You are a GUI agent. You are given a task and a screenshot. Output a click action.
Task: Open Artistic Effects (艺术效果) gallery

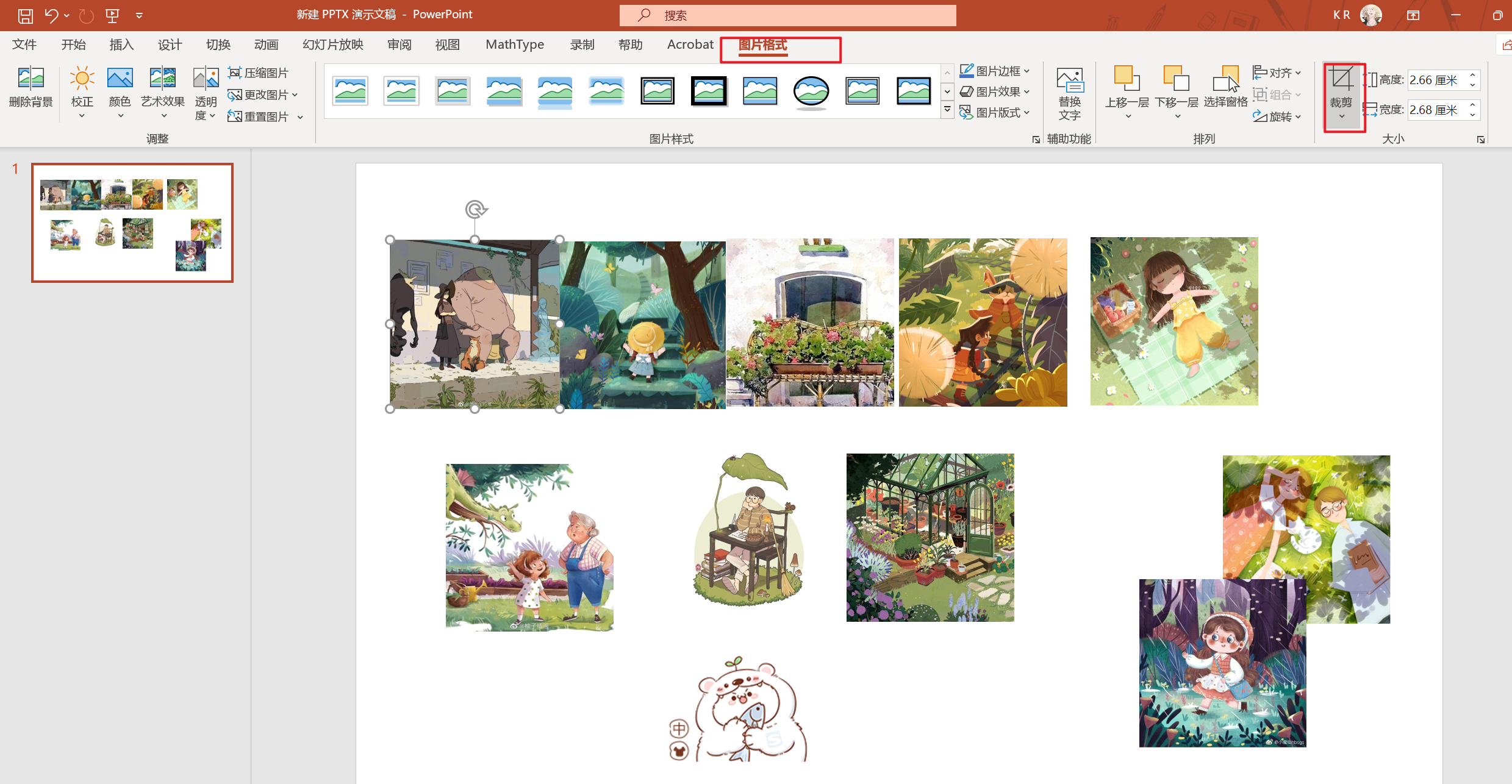point(162,79)
